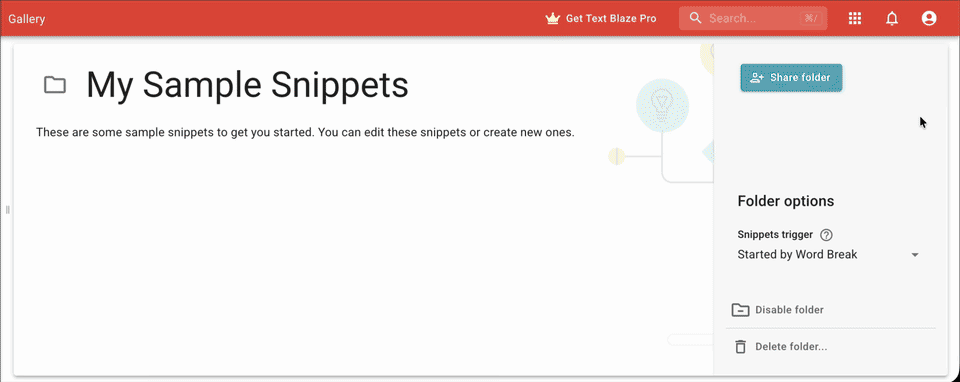Open the apps grid menu
Image resolution: width=960 pixels, height=382 pixels.
tap(855, 18)
